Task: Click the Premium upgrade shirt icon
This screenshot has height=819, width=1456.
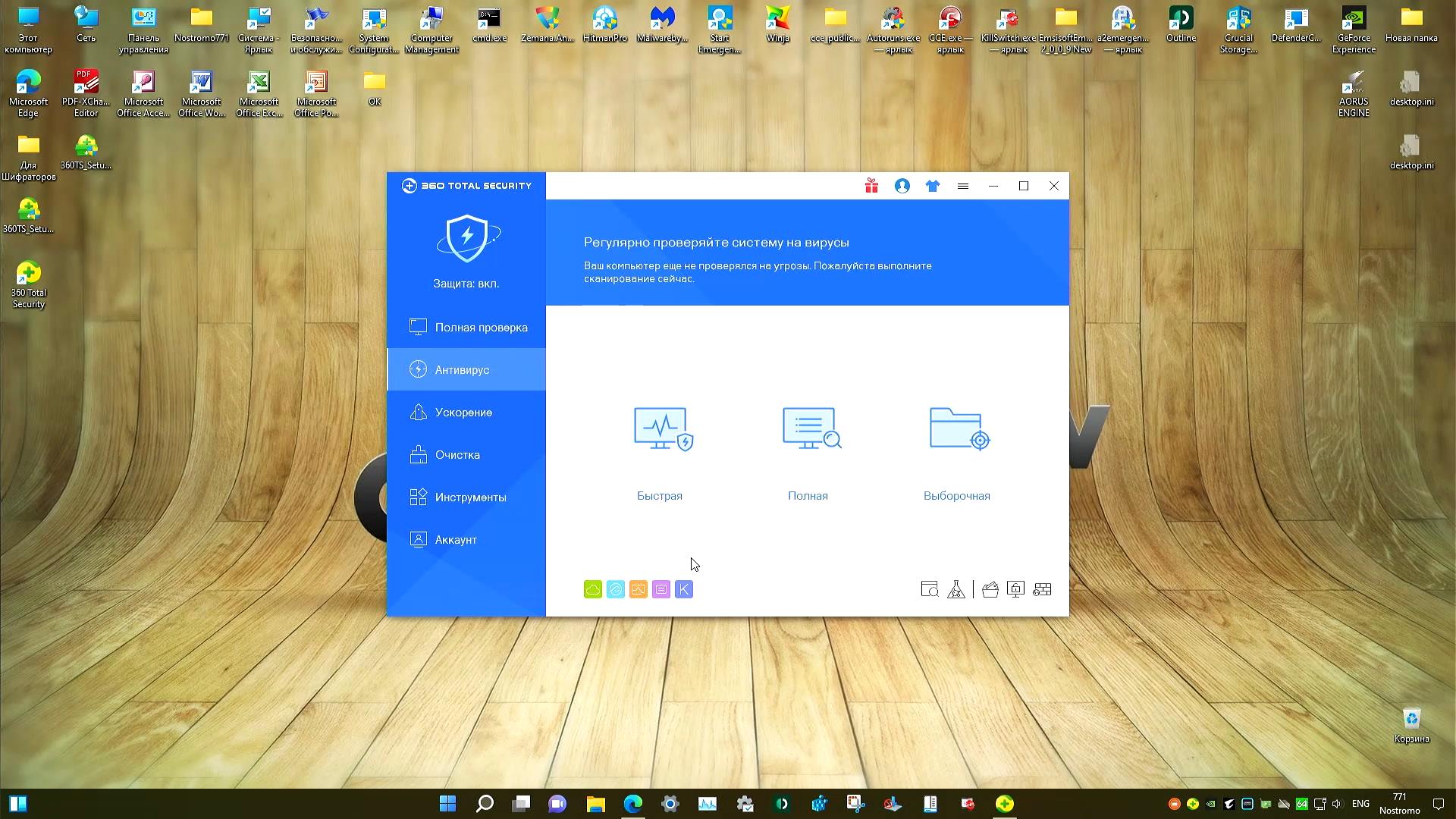Action: pyautogui.click(x=933, y=186)
